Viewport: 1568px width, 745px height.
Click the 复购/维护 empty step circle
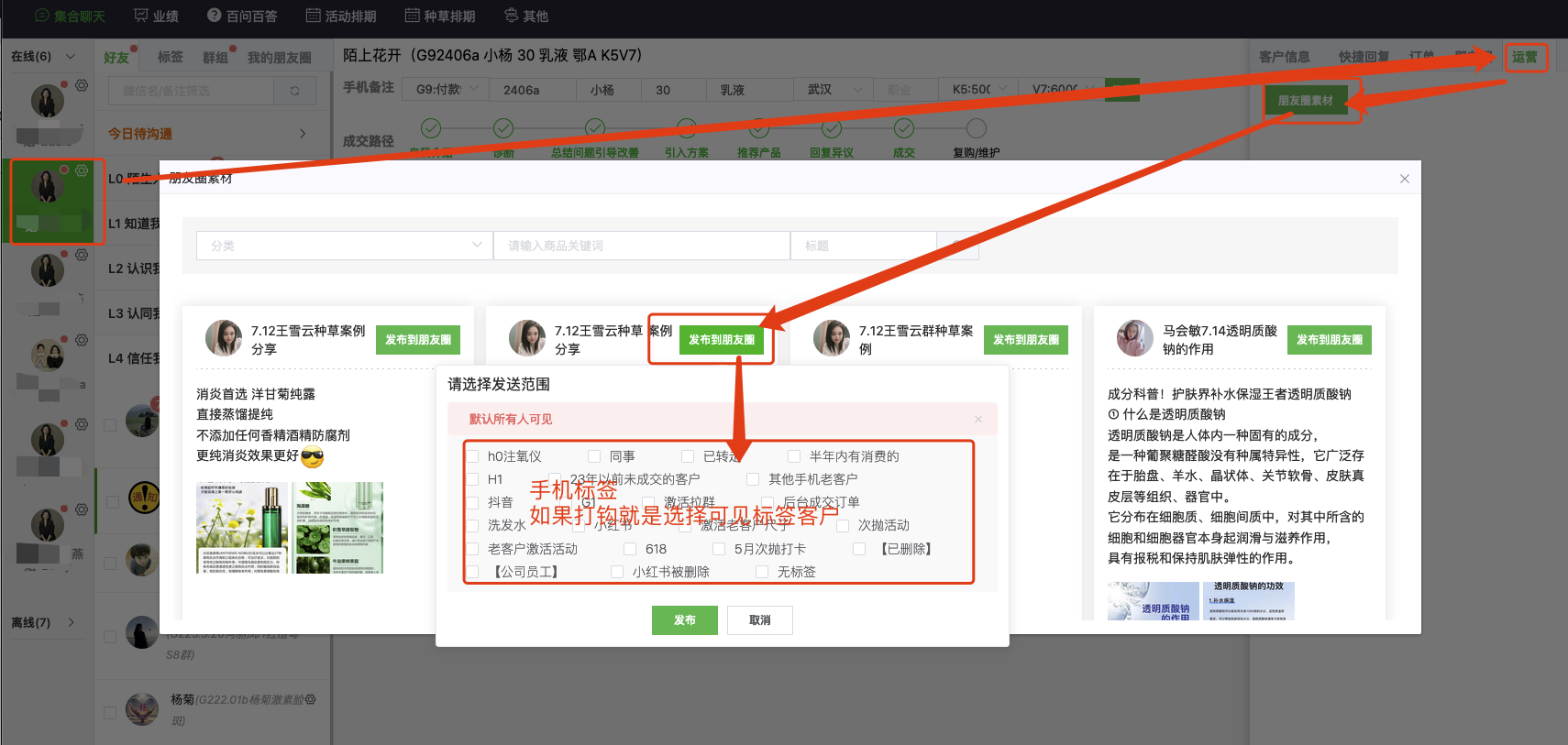coord(977,128)
